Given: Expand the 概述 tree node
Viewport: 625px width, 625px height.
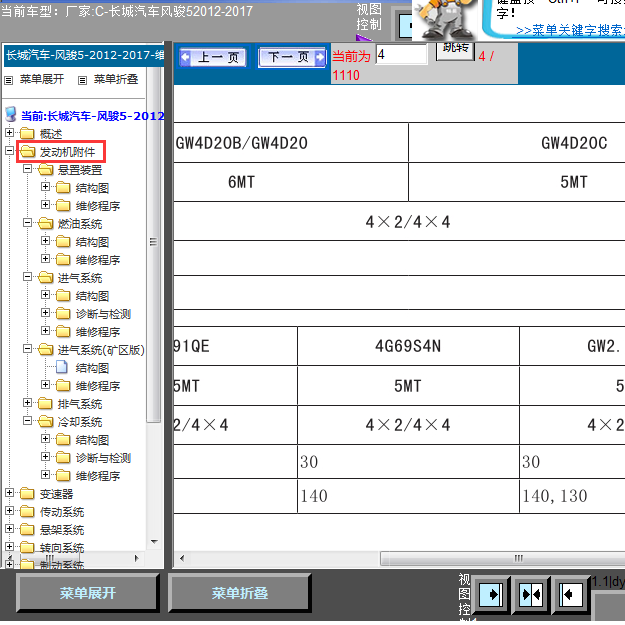Looking at the screenshot, I should click(10, 132).
